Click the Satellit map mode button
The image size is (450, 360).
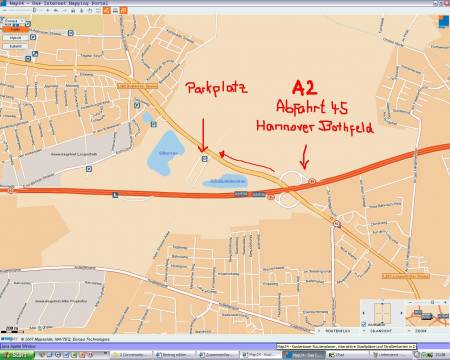tap(15, 46)
